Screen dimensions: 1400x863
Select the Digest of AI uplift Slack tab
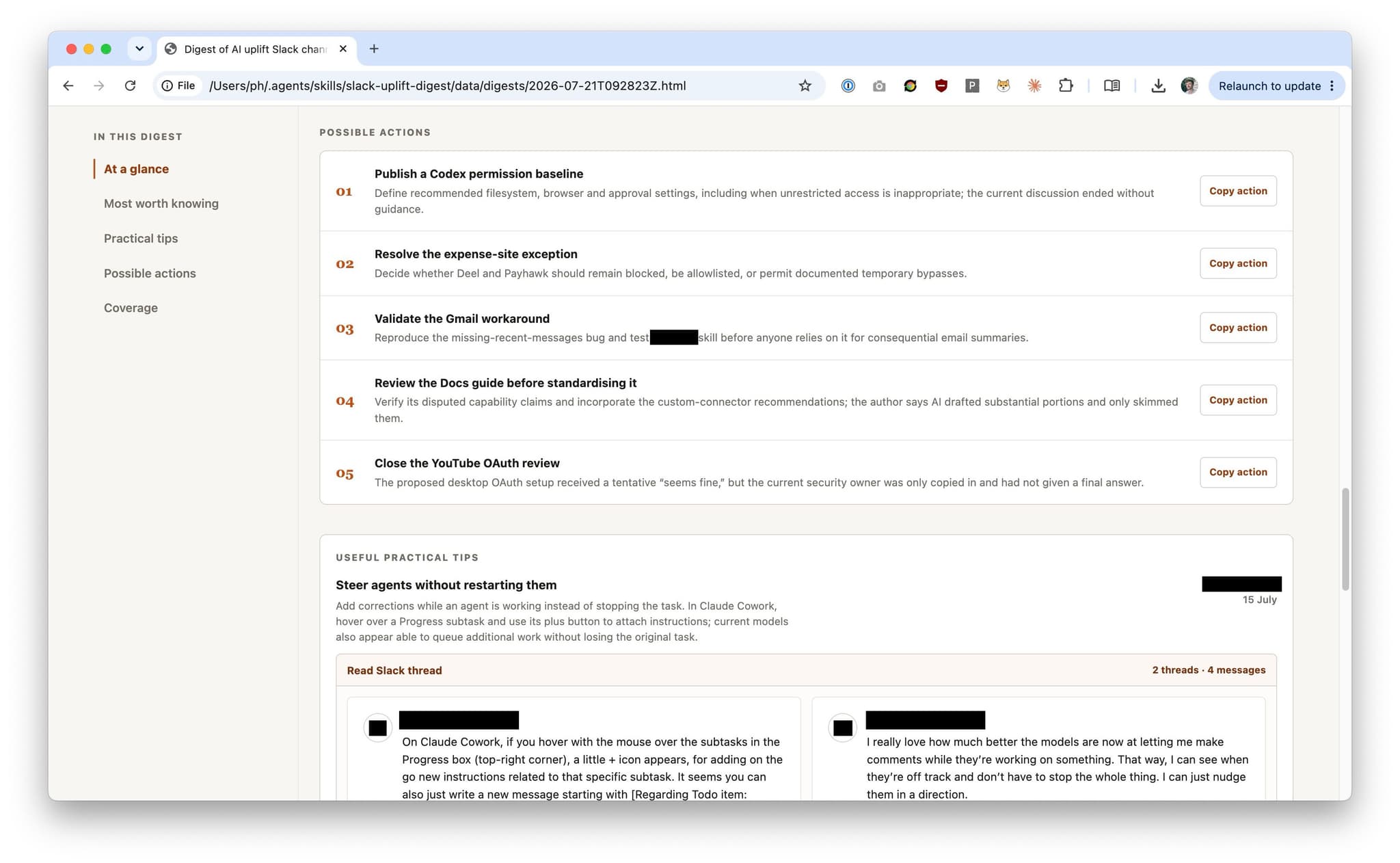coord(256,49)
